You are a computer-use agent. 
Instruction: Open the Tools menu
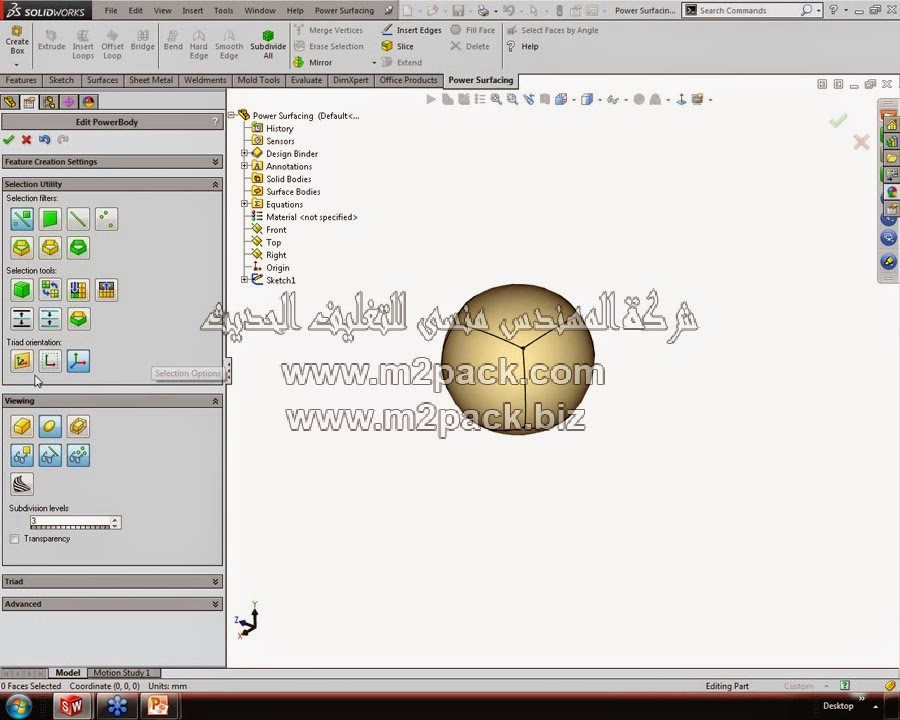(x=223, y=10)
